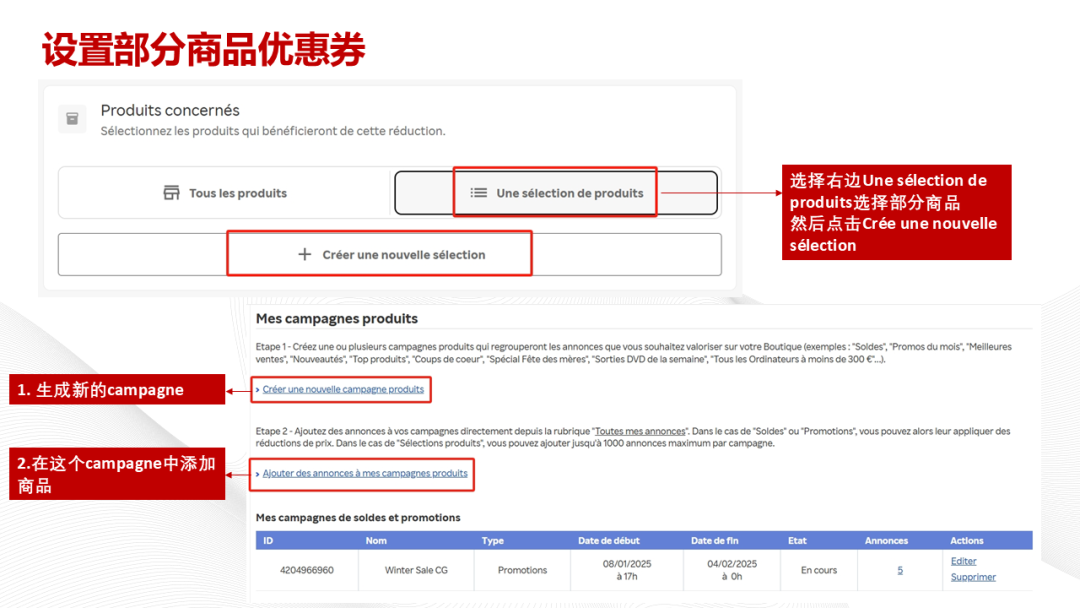Open the "5" link under Annonces
Screen dimensions: 1080x608
(899, 570)
